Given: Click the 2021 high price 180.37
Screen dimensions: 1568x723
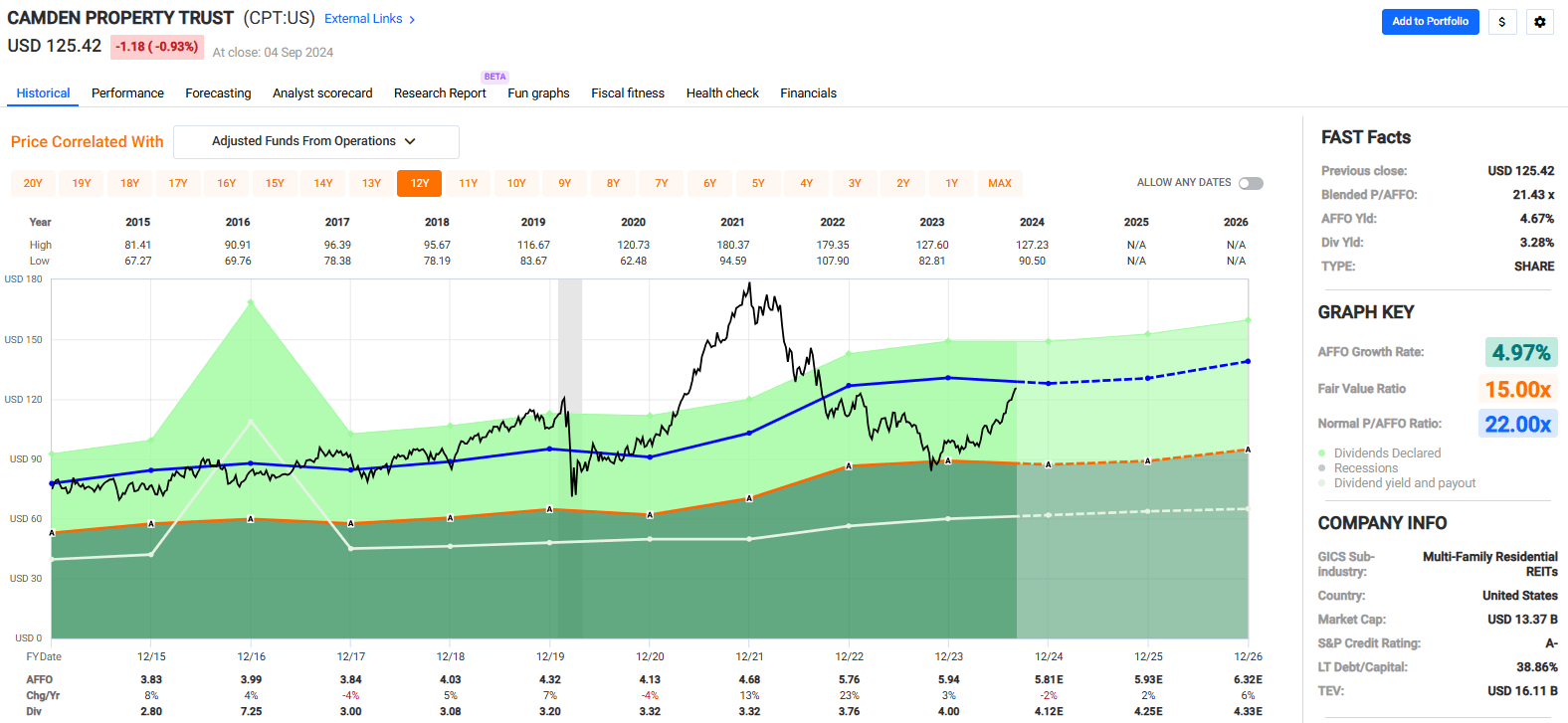Looking at the screenshot, I should tap(733, 245).
